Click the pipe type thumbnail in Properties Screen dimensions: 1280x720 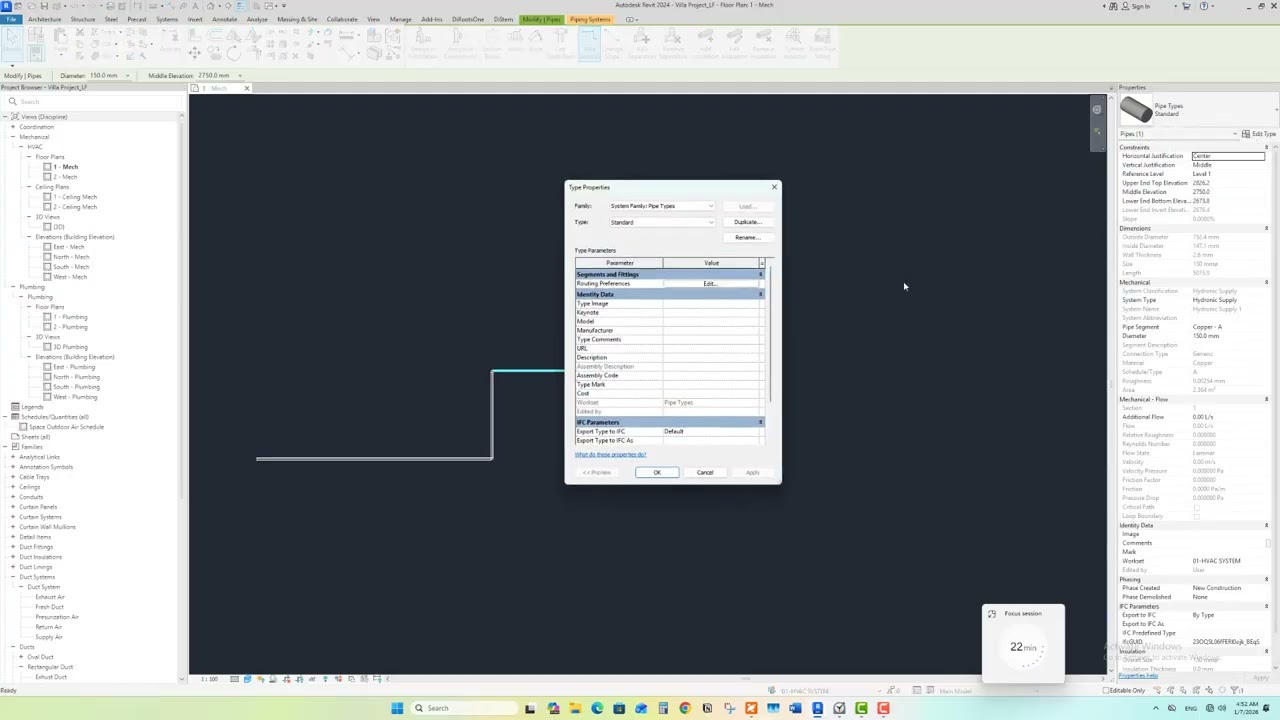[x=1136, y=109]
